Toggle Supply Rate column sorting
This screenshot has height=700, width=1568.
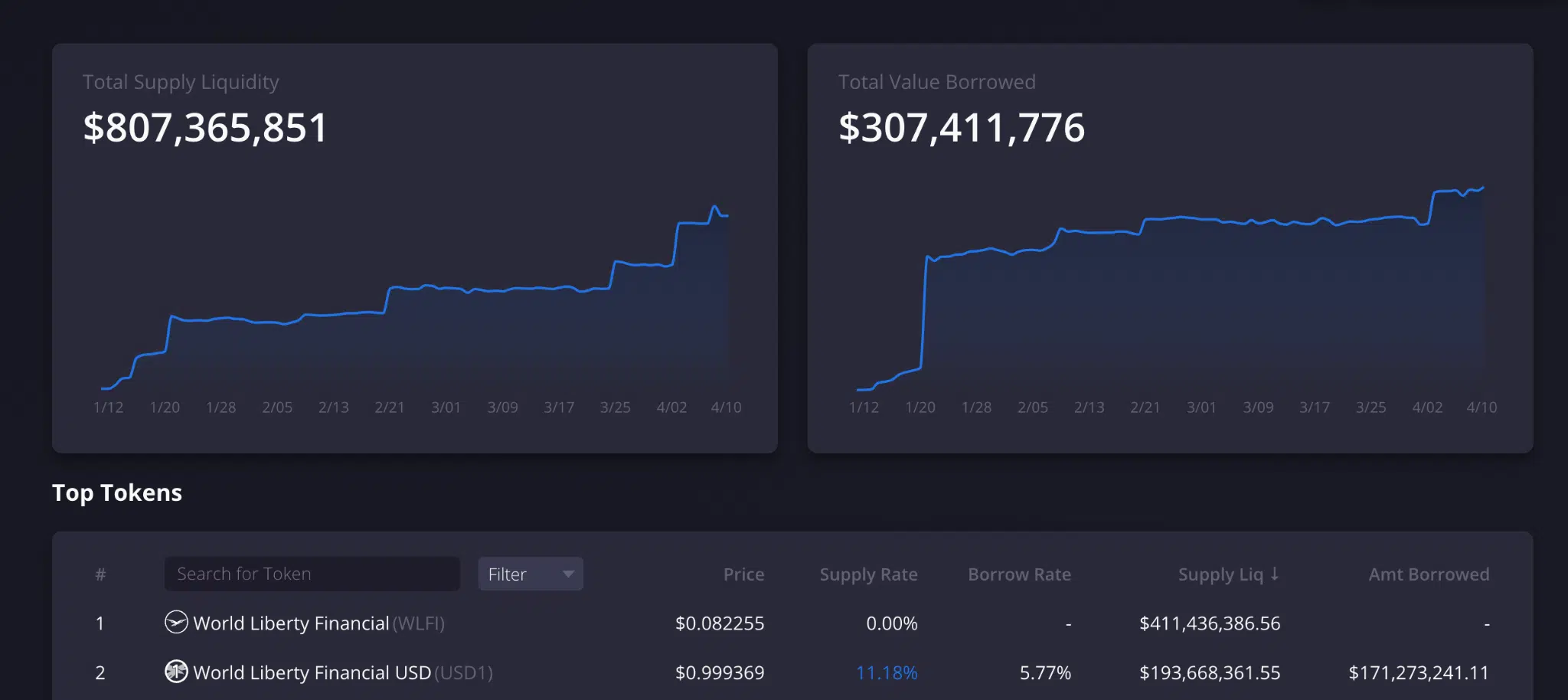pyautogui.click(x=868, y=574)
